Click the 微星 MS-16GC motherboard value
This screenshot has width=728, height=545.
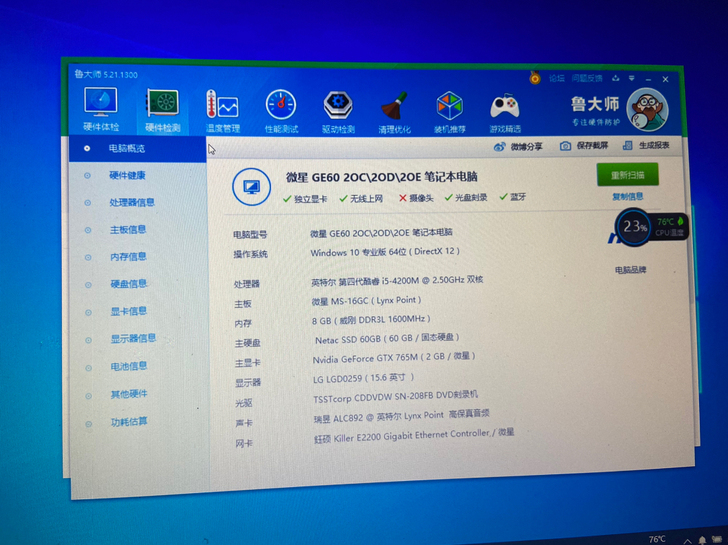366,301
